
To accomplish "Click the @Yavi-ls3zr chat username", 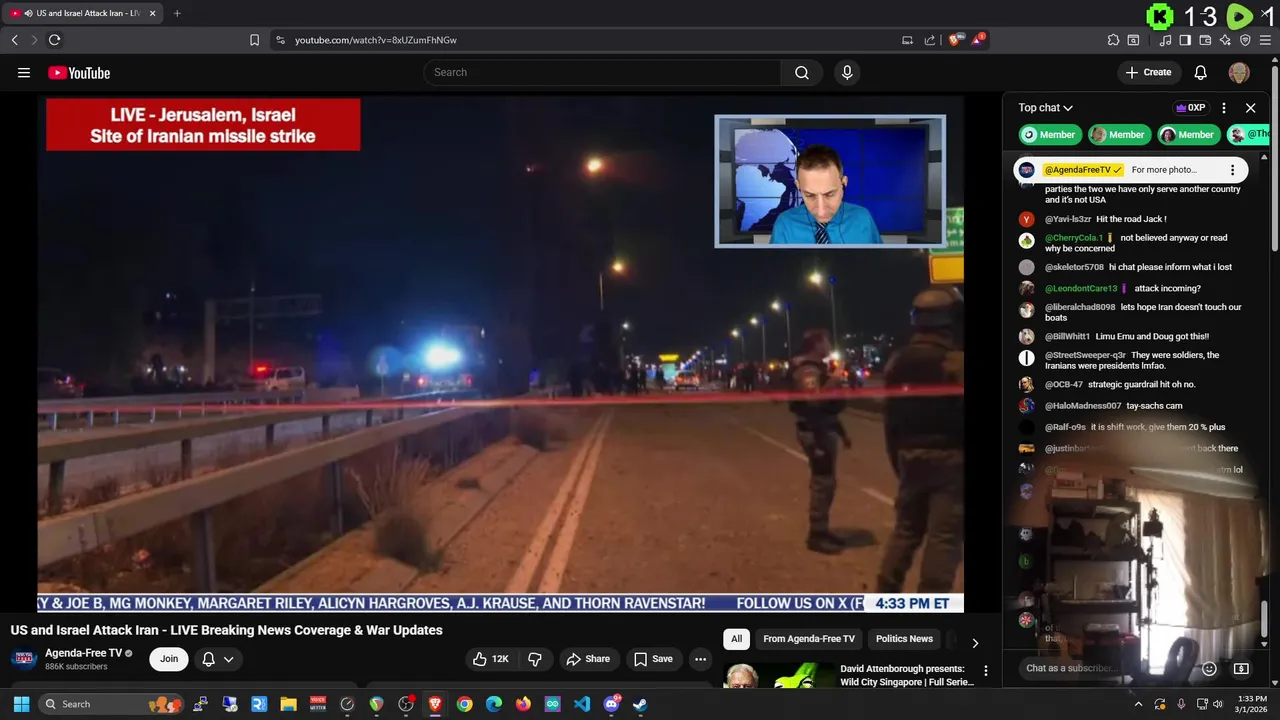I will (1068, 219).
